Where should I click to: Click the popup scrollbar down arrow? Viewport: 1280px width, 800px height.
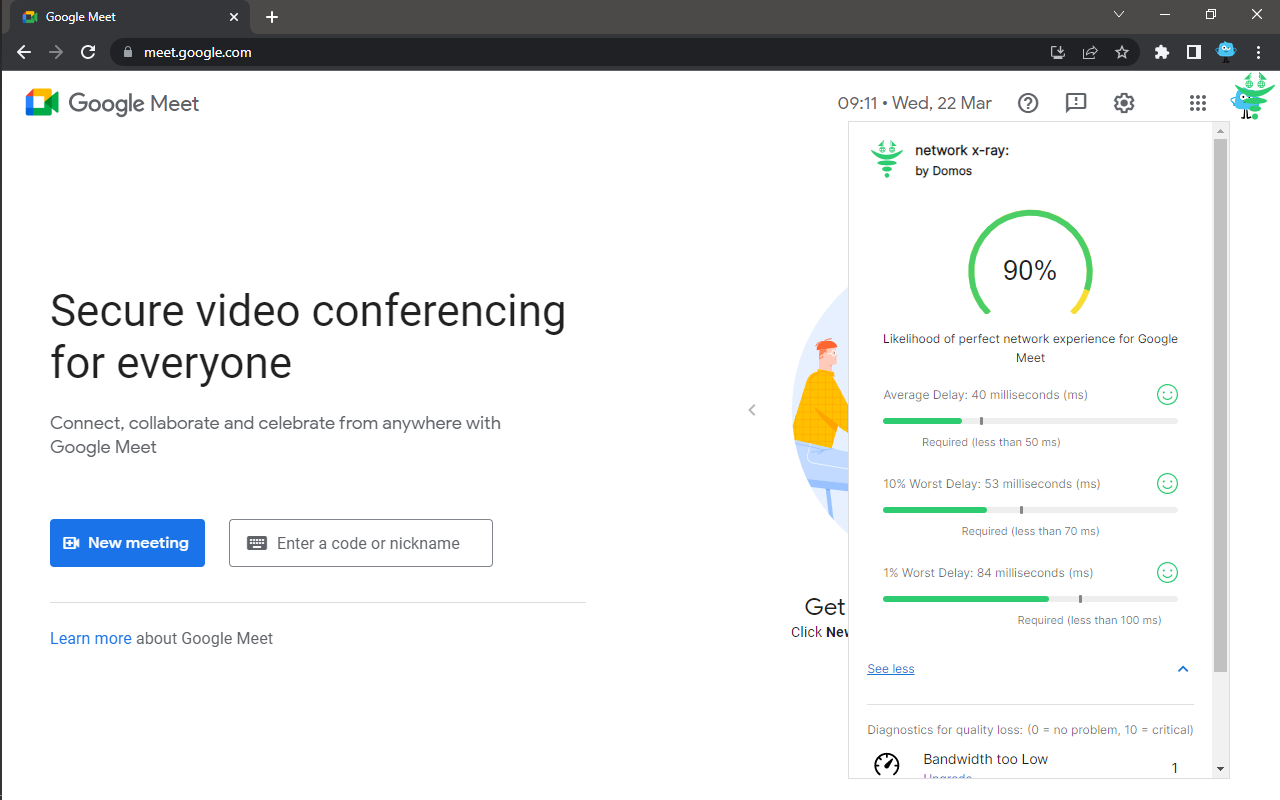coord(1220,769)
